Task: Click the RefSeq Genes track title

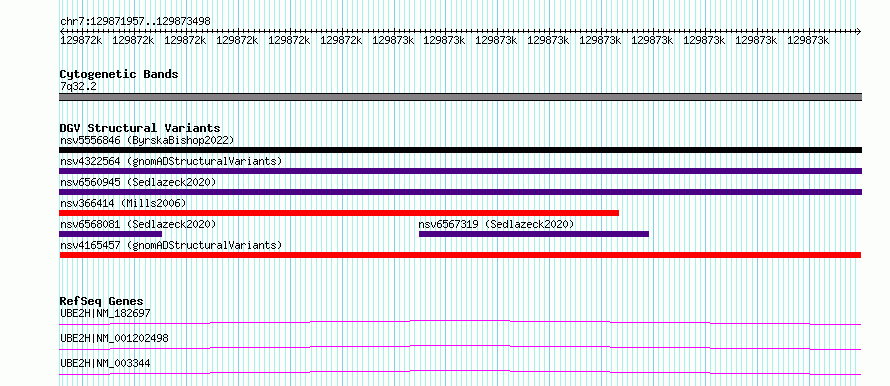Action: [102, 301]
